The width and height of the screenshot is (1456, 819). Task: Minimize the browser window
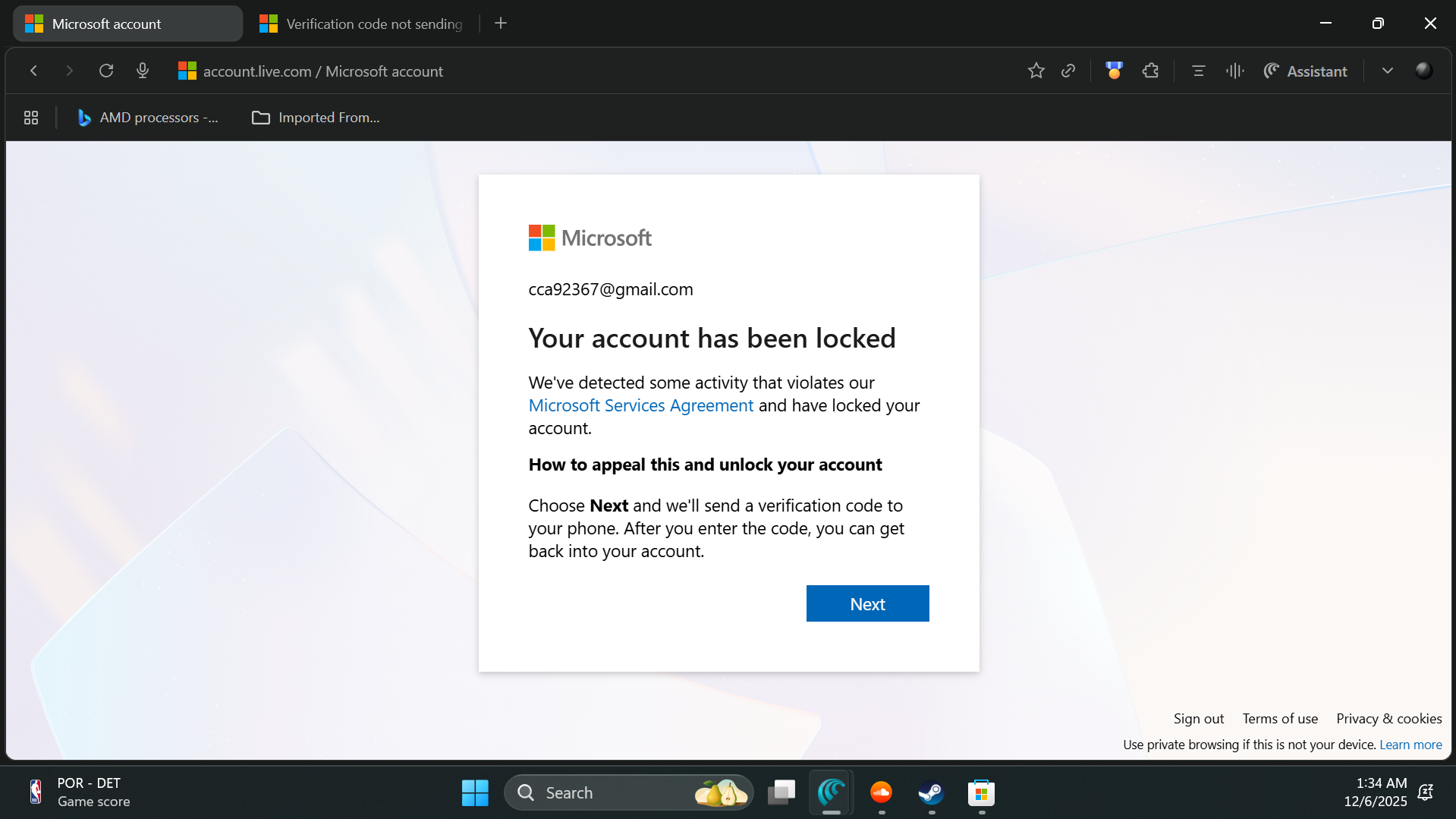point(1325,24)
